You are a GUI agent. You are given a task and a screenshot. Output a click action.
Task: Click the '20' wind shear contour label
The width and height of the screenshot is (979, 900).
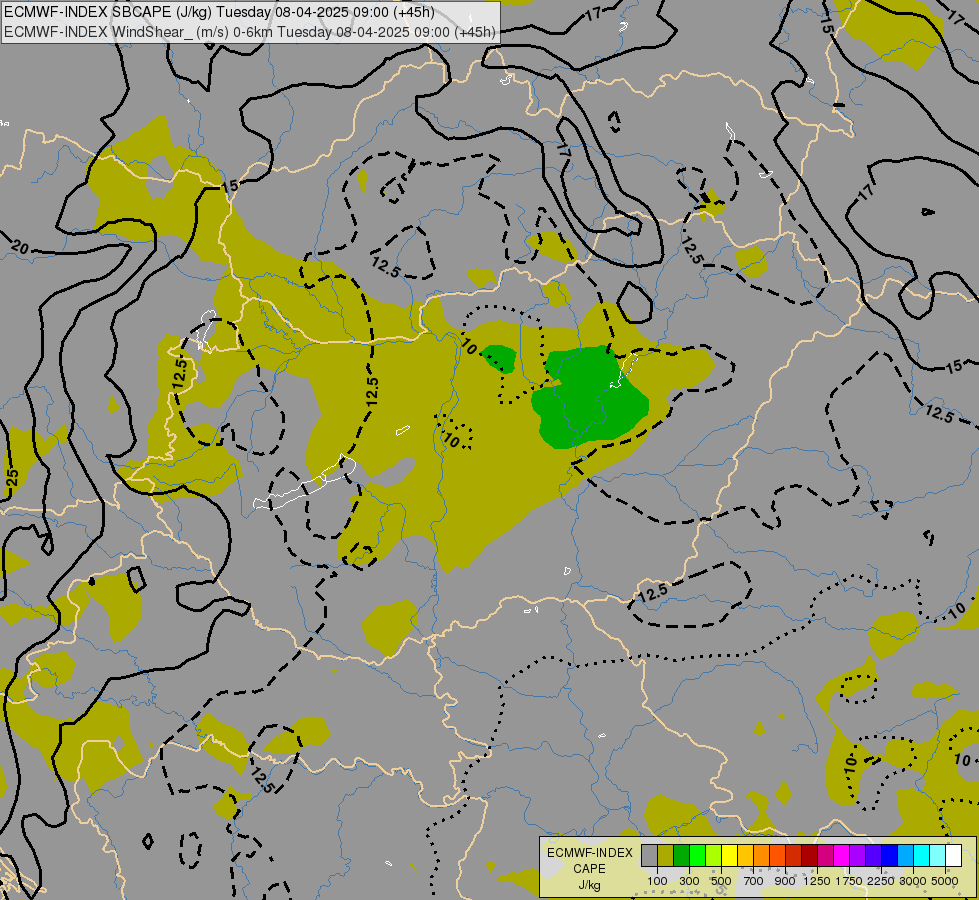pyautogui.click(x=20, y=248)
